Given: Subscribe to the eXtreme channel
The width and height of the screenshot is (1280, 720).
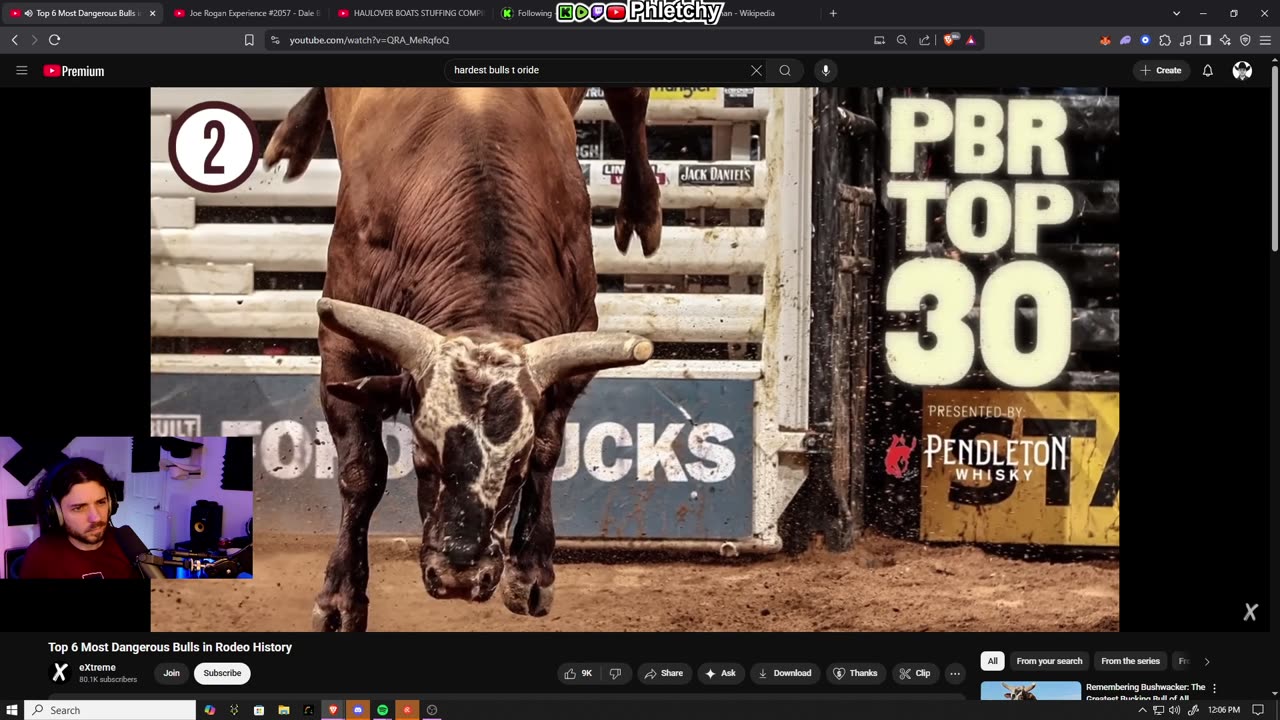Looking at the screenshot, I should point(222,673).
